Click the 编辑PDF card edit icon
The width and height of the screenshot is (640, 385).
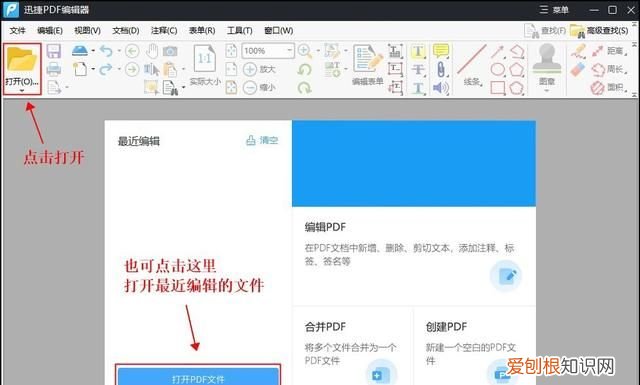click(506, 276)
